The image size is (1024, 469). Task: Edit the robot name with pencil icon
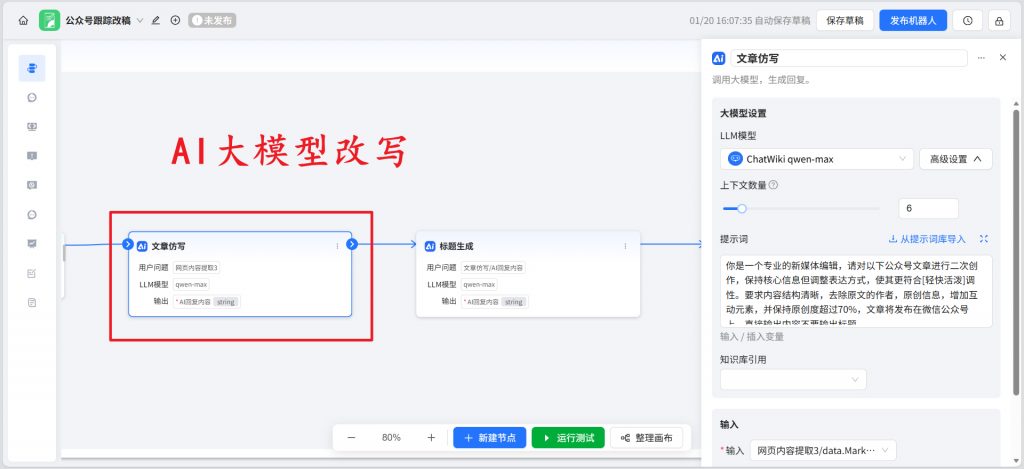click(x=155, y=20)
